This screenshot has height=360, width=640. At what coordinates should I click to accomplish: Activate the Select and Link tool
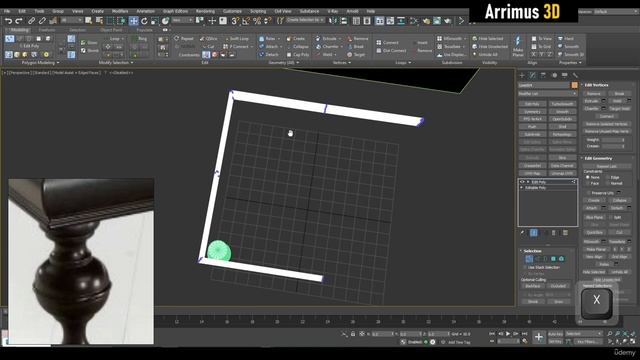tap(31, 21)
